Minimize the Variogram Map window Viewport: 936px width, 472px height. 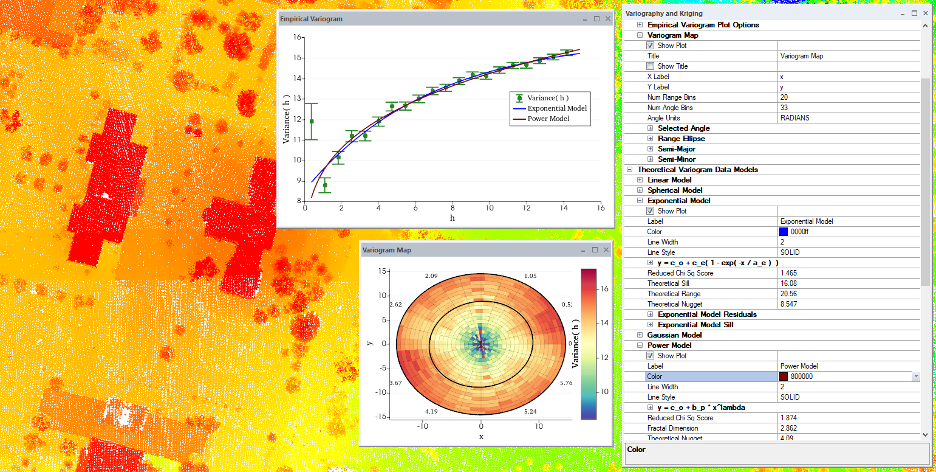tap(583, 249)
